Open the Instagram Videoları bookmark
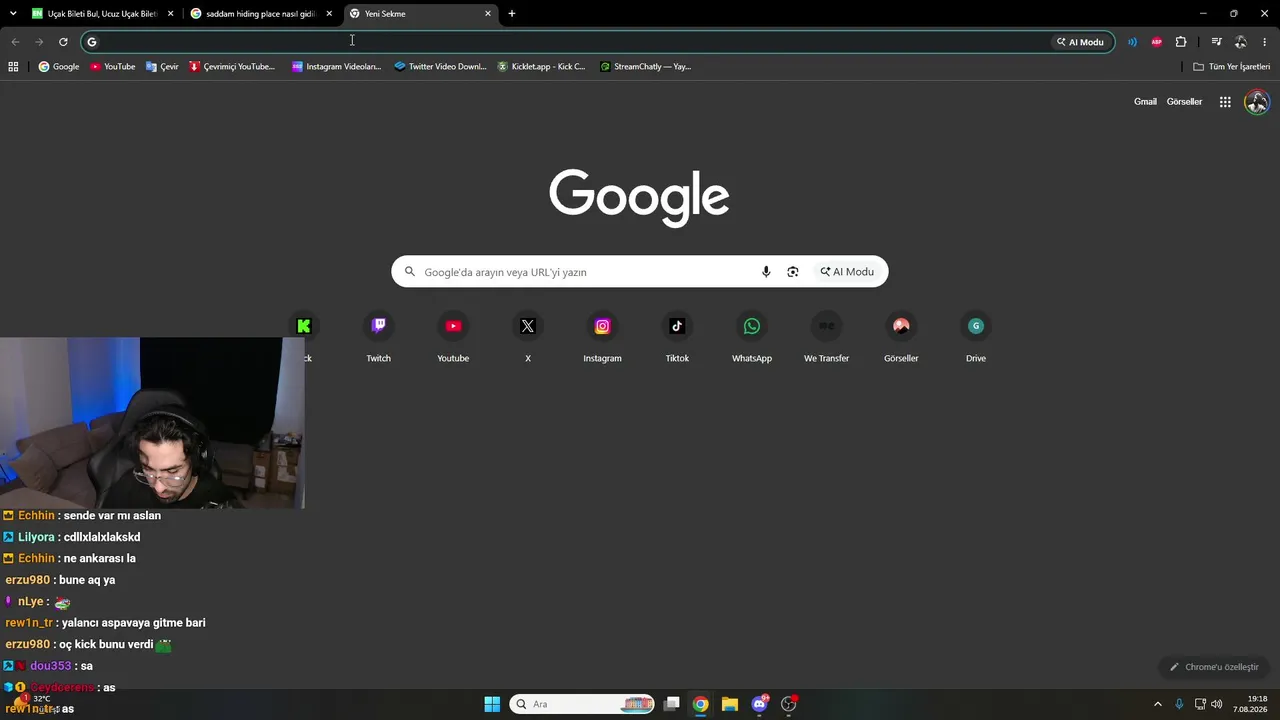The image size is (1280, 720). [x=337, y=67]
